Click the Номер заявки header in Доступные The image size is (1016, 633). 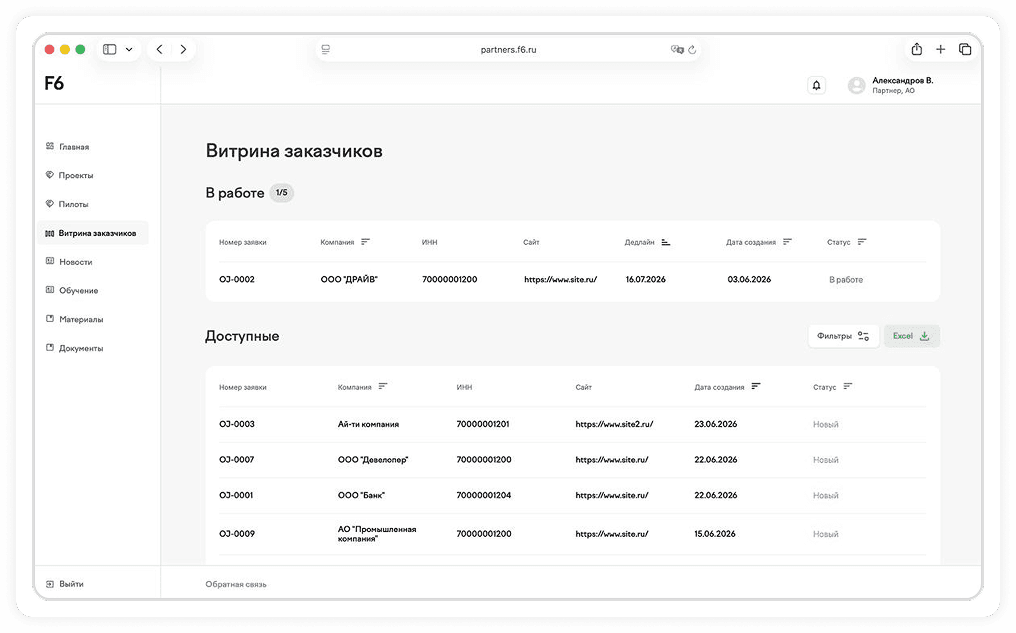(242, 387)
